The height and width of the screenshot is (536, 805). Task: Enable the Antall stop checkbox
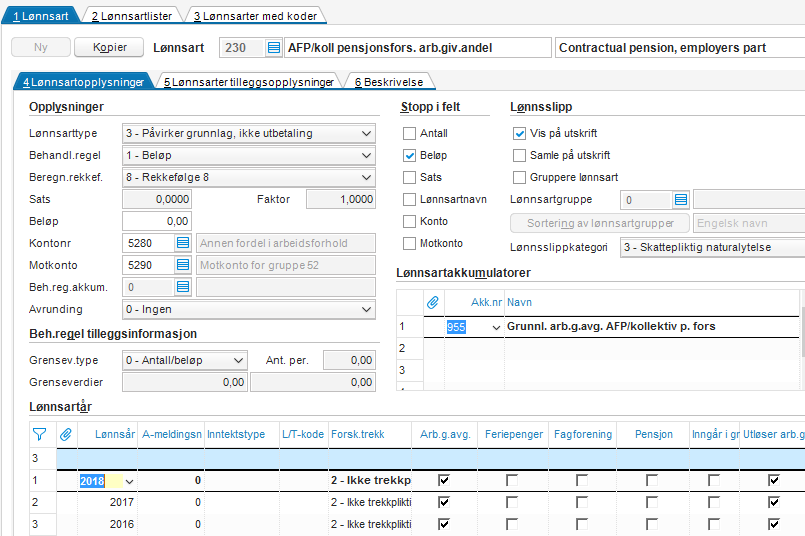point(409,134)
